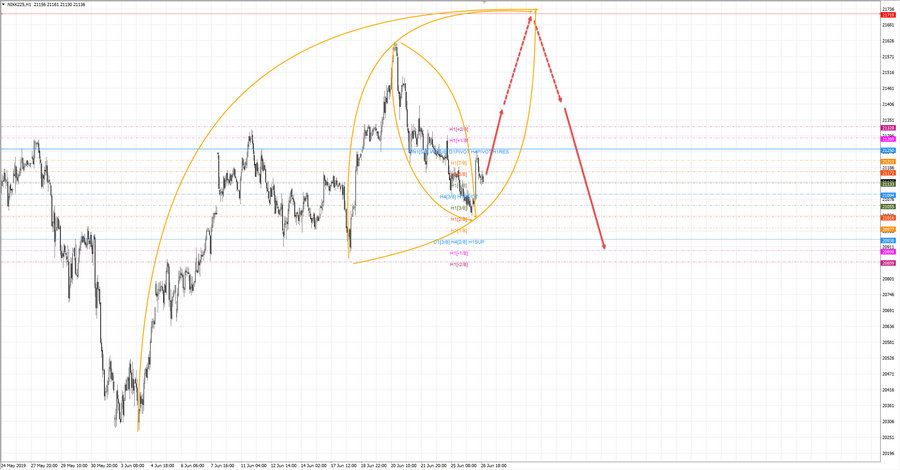This screenshot has width=900, height=470.
Task: Select the blue 20938 price tag
Action: coord(888,240)
